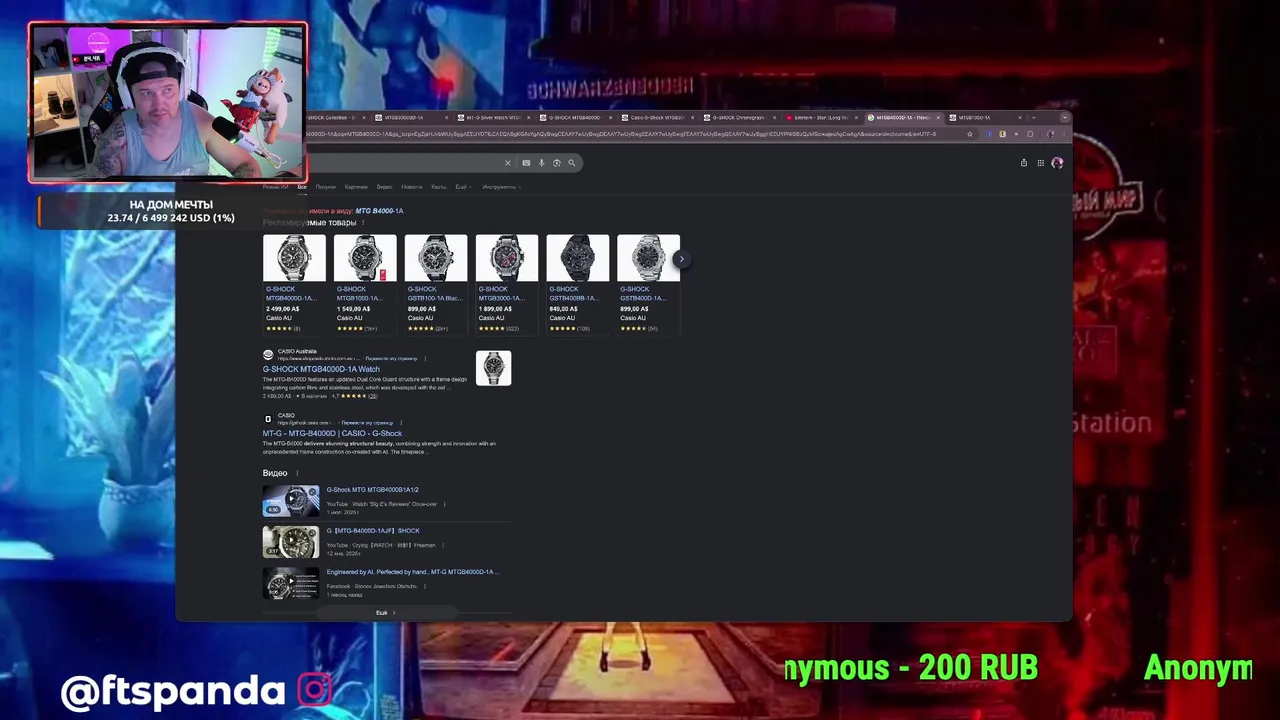Select the Все search filter tab
The width and height of the screenshot is (1280, 720).
pyautogui.click(x=301, y=187)
